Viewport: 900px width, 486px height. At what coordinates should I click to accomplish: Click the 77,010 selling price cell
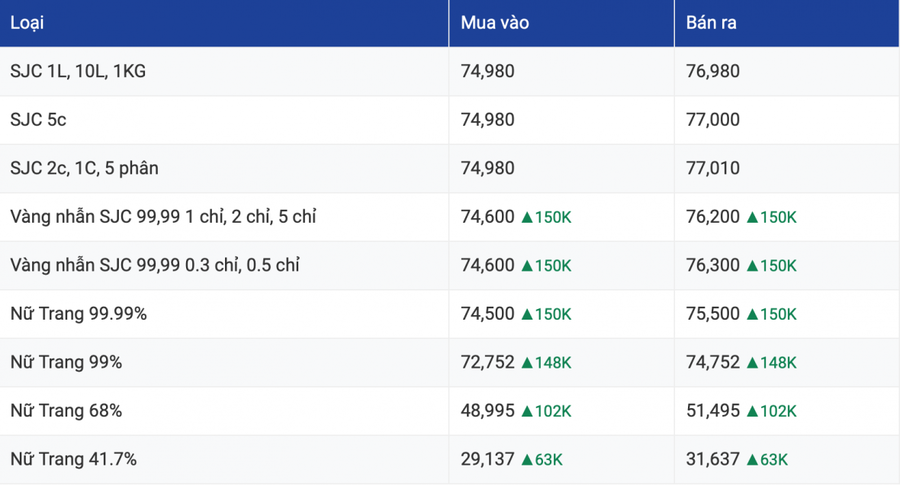tap(712, 168)
